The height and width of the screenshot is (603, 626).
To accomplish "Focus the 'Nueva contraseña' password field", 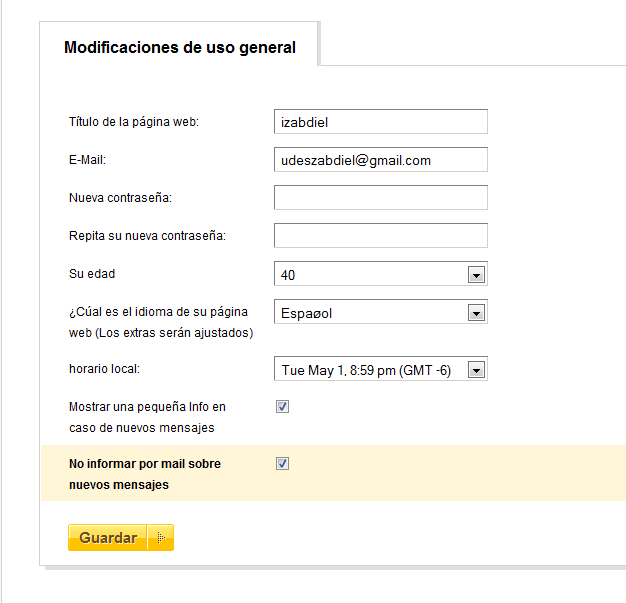I will click(380, 197).
